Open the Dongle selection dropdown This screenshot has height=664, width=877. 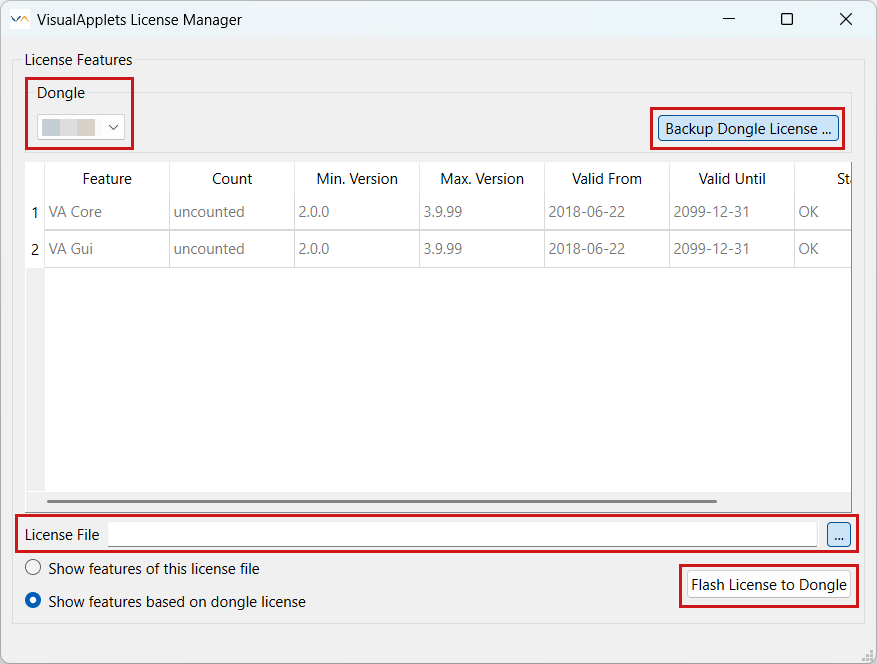tap(81, 127)
